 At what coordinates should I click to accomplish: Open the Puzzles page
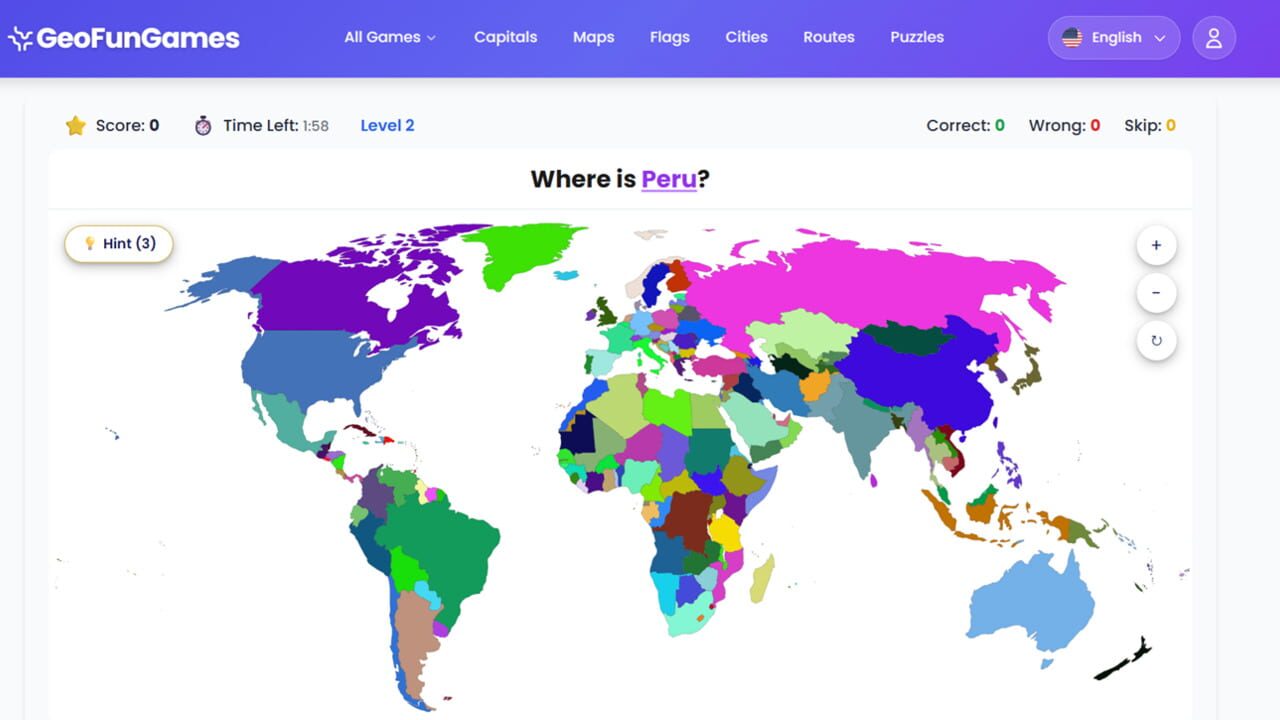pyautogui.click(x=917, y=37)
